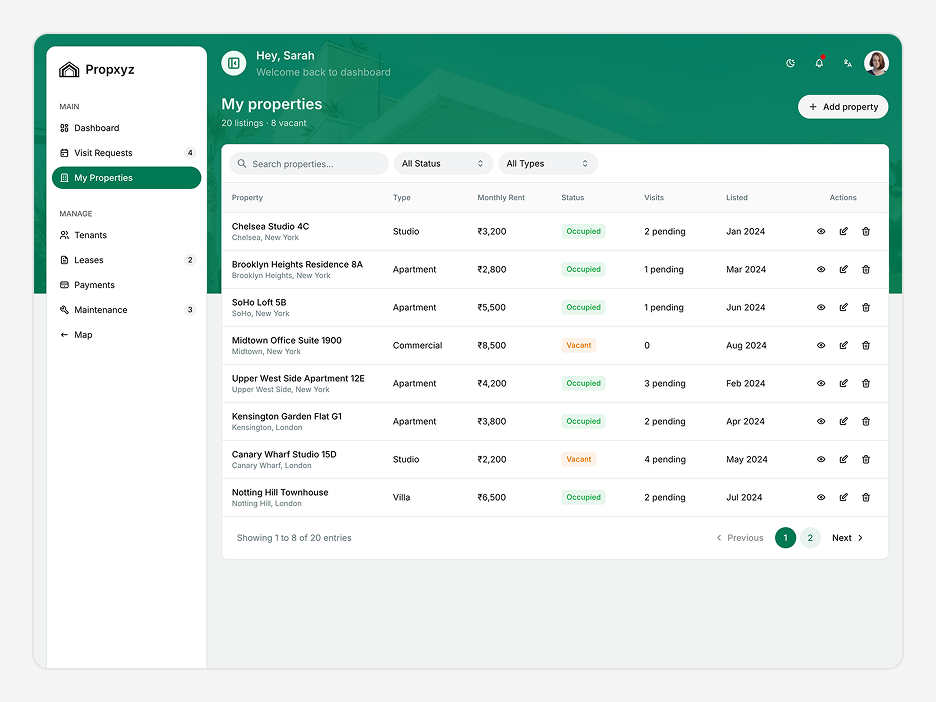Click Occupied badge for Chelsea Studio 4C
The height and width of the screenshot is (702, 936).
coord(583,231)
